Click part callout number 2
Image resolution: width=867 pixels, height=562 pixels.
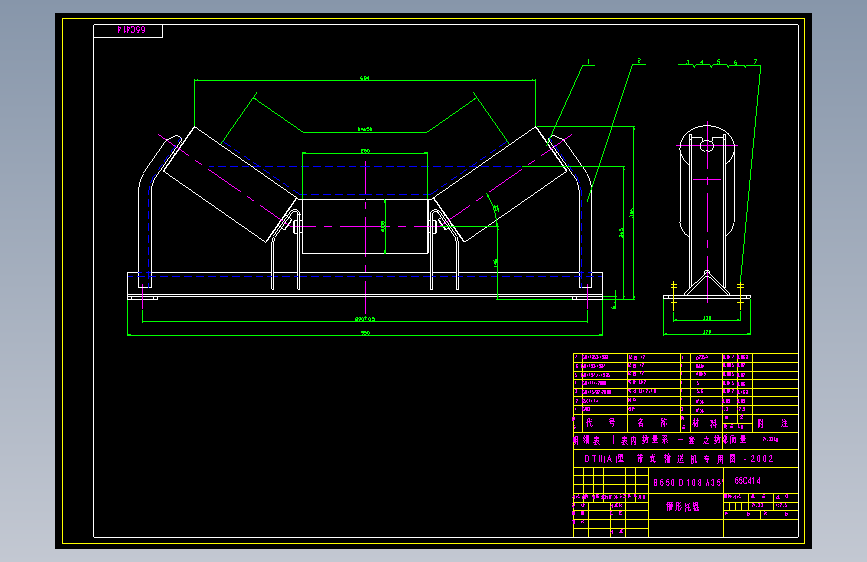click(x=639, y=61)
